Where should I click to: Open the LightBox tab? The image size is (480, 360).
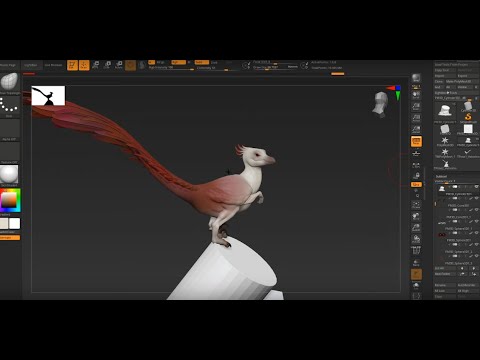pyautogui.click(x=31, y=65)
